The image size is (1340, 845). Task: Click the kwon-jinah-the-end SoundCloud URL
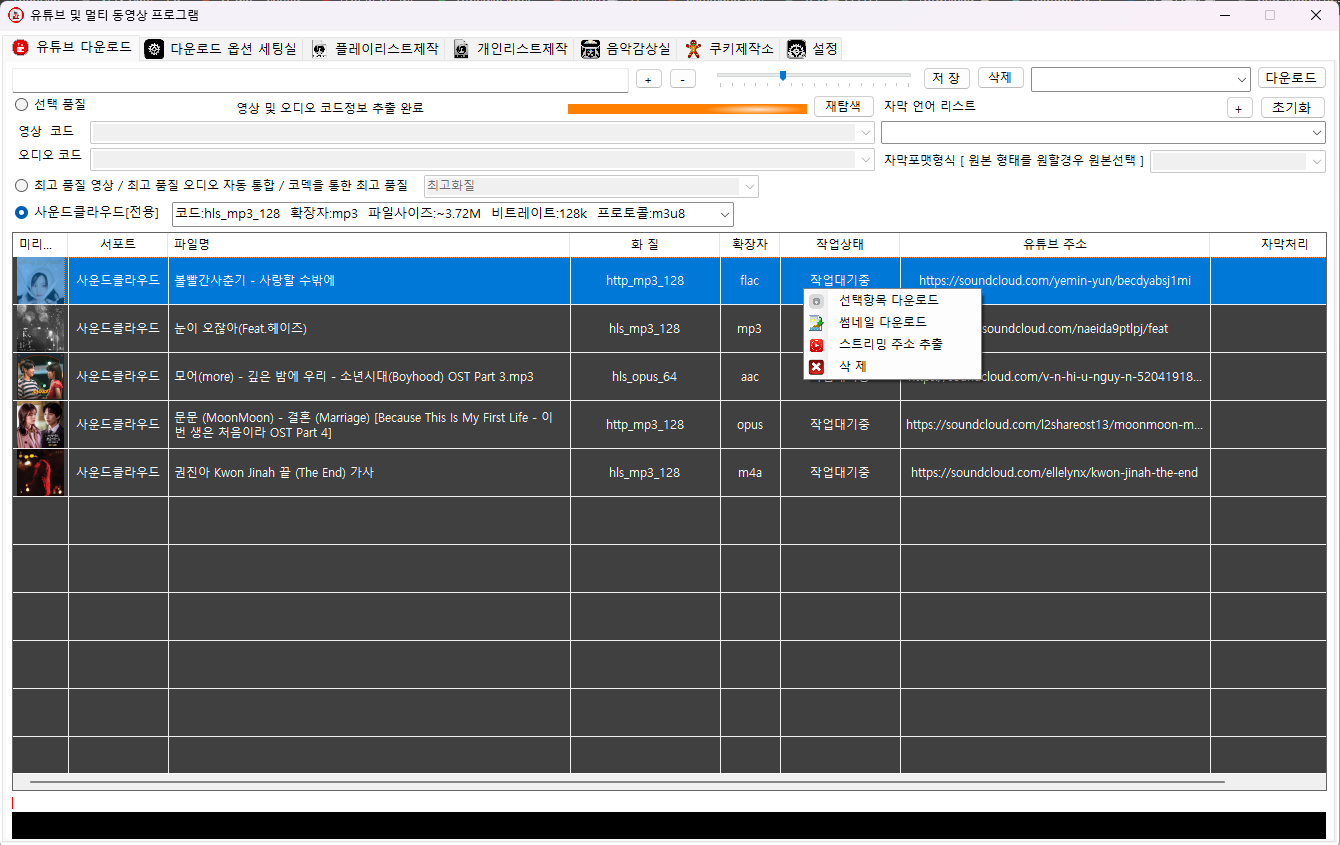click(x=1055, y=472)
